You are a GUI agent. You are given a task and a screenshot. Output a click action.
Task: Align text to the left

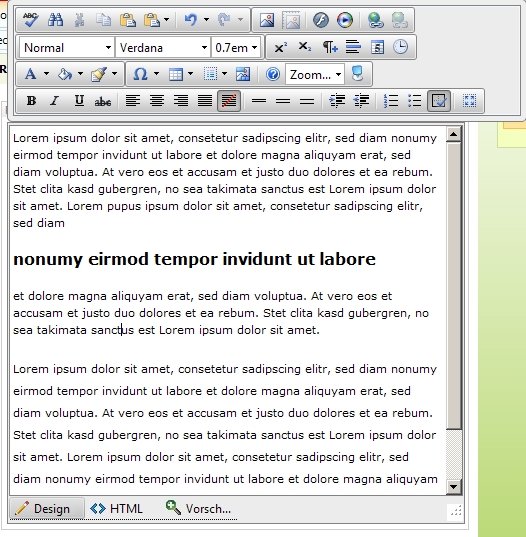click(x=133, y=101)
